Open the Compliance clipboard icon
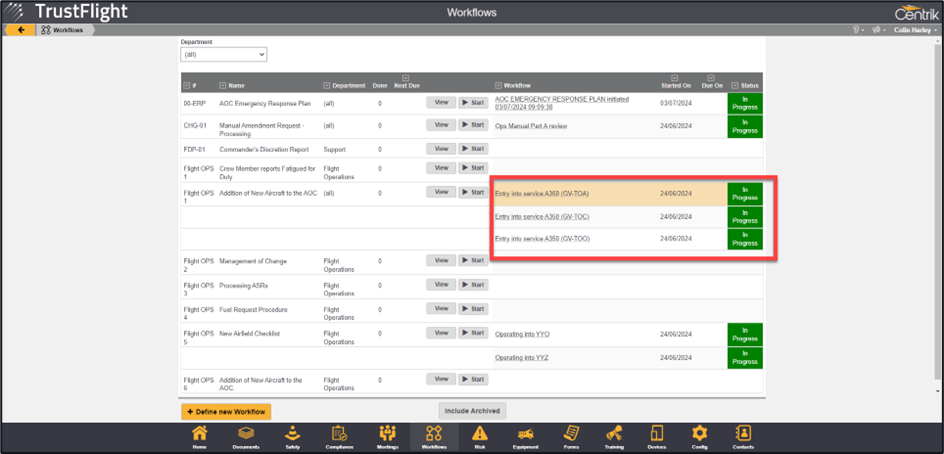Screen dimensions: 944x454 click(x=339, y=436)
